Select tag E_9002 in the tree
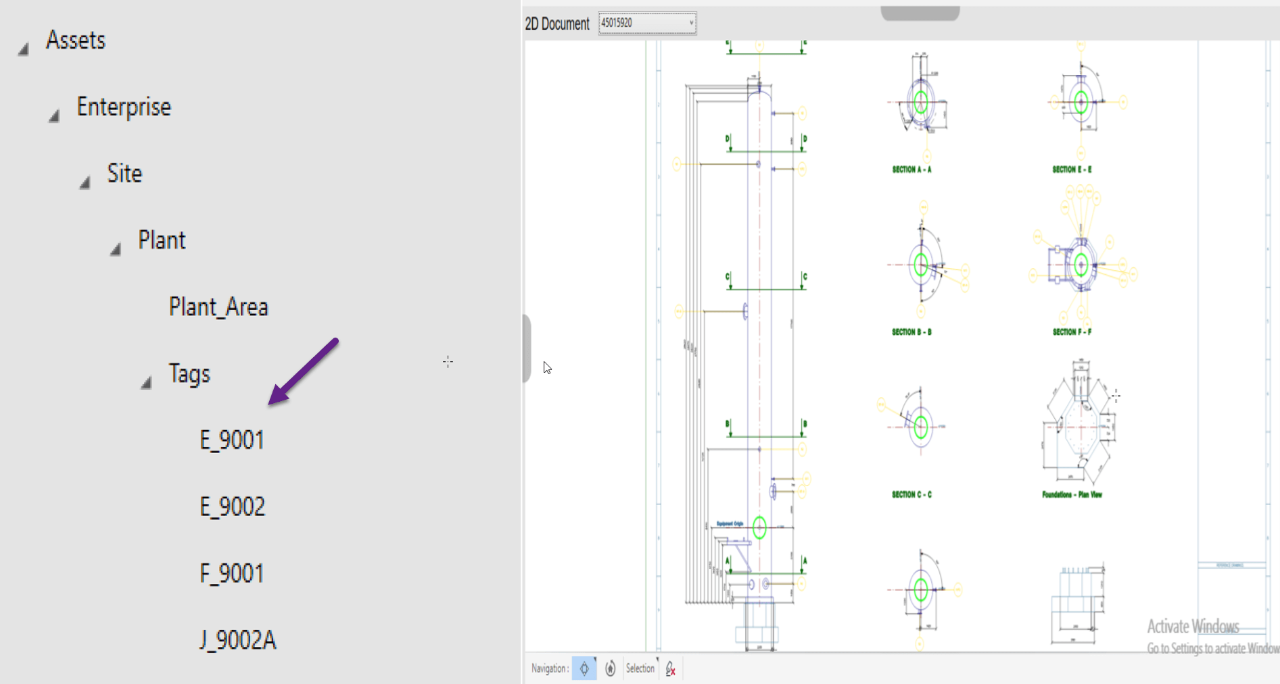The image size is (1280, 684). point(232,507)
